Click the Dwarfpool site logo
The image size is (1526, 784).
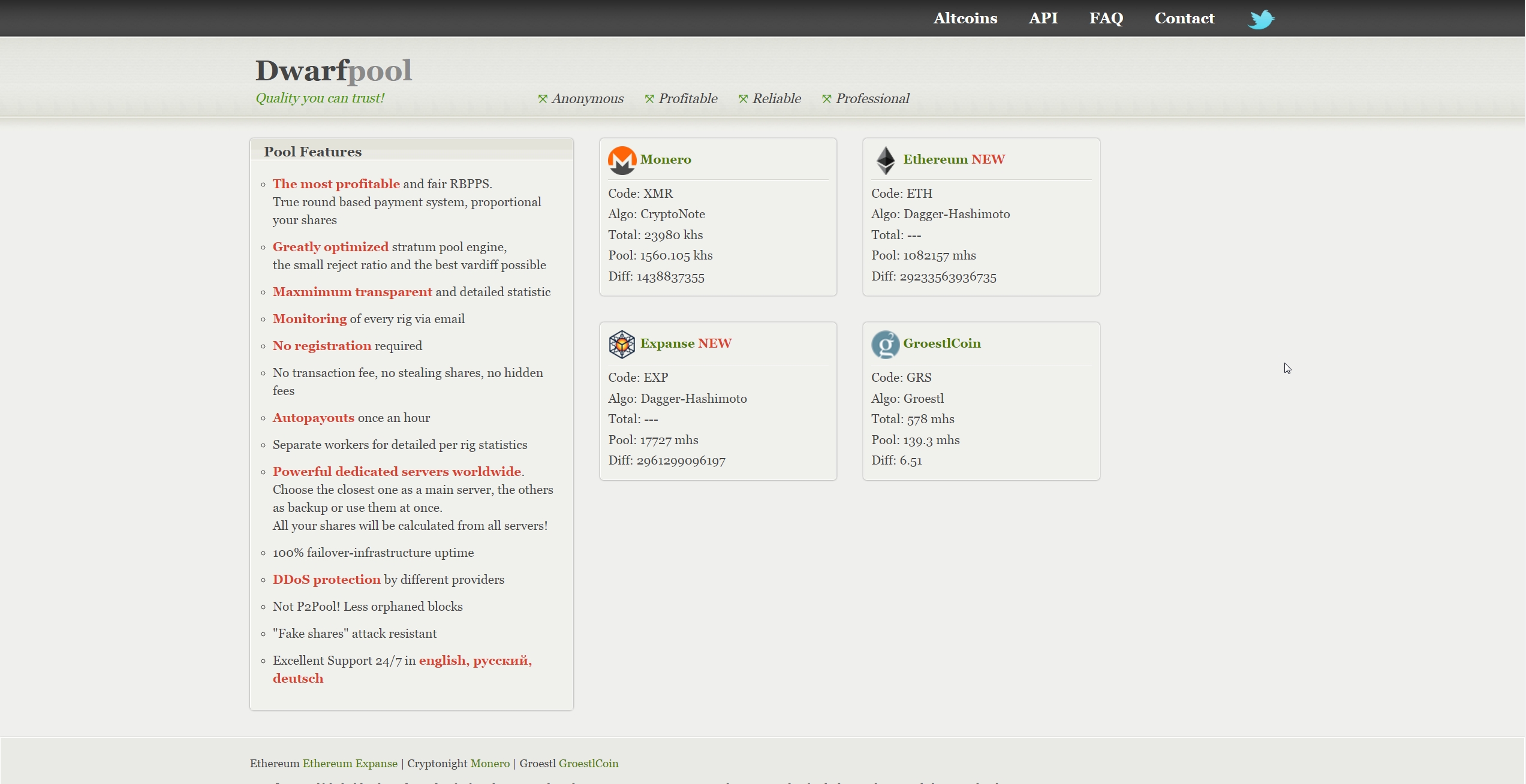tap(333, 71)
